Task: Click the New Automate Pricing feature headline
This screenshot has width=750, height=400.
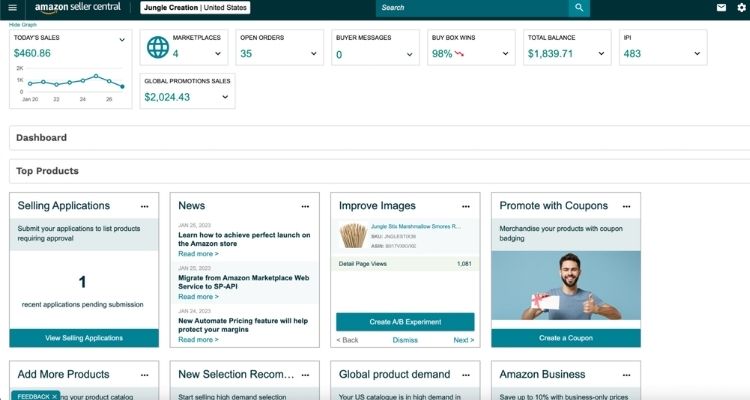Action: 243,325
